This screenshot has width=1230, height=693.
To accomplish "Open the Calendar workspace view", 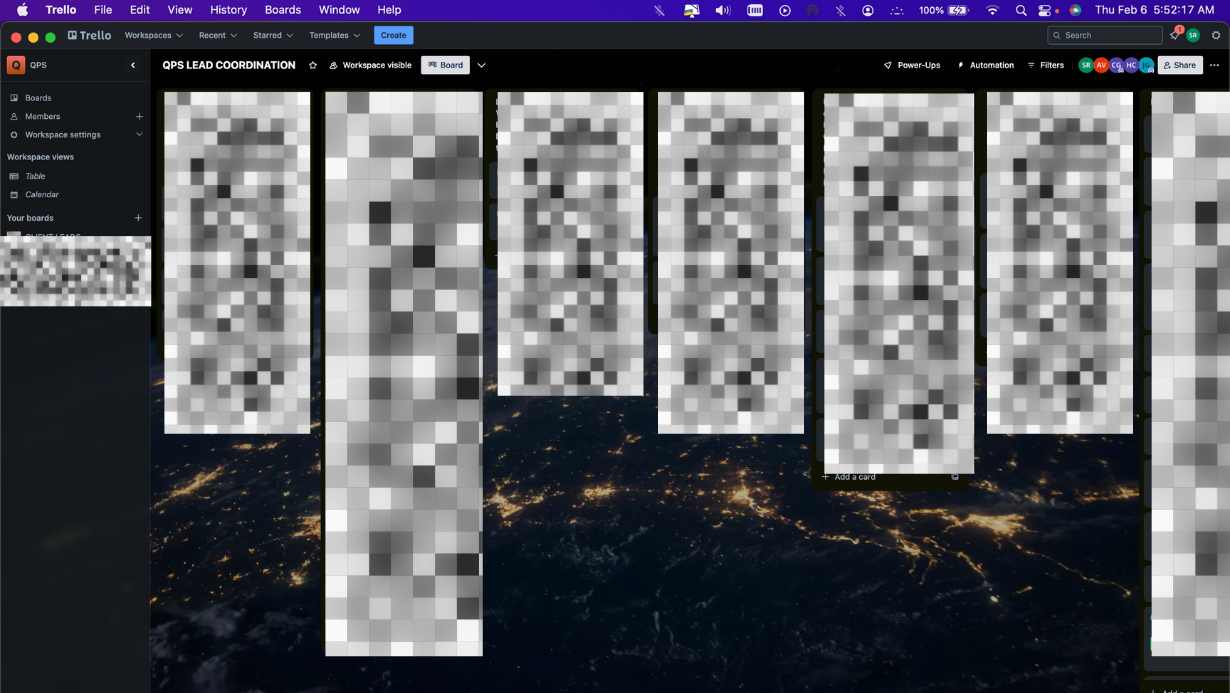I will 41,194.
